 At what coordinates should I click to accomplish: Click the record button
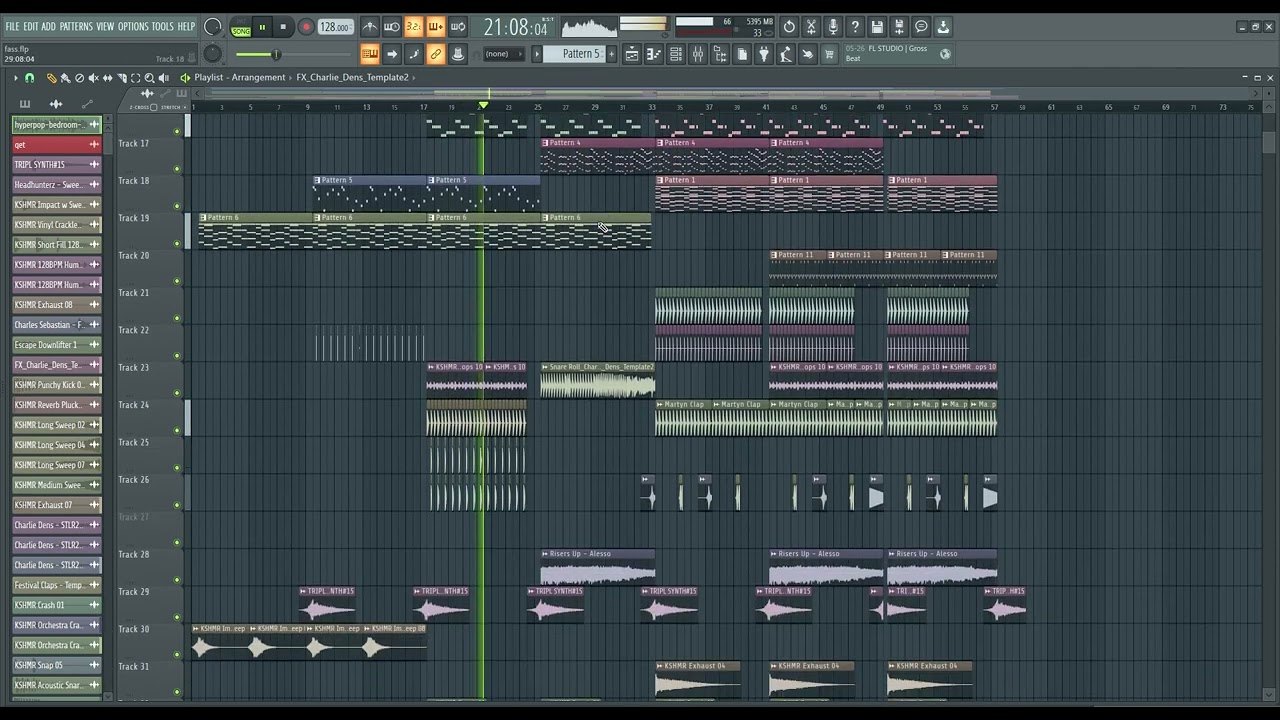[306, 28]
